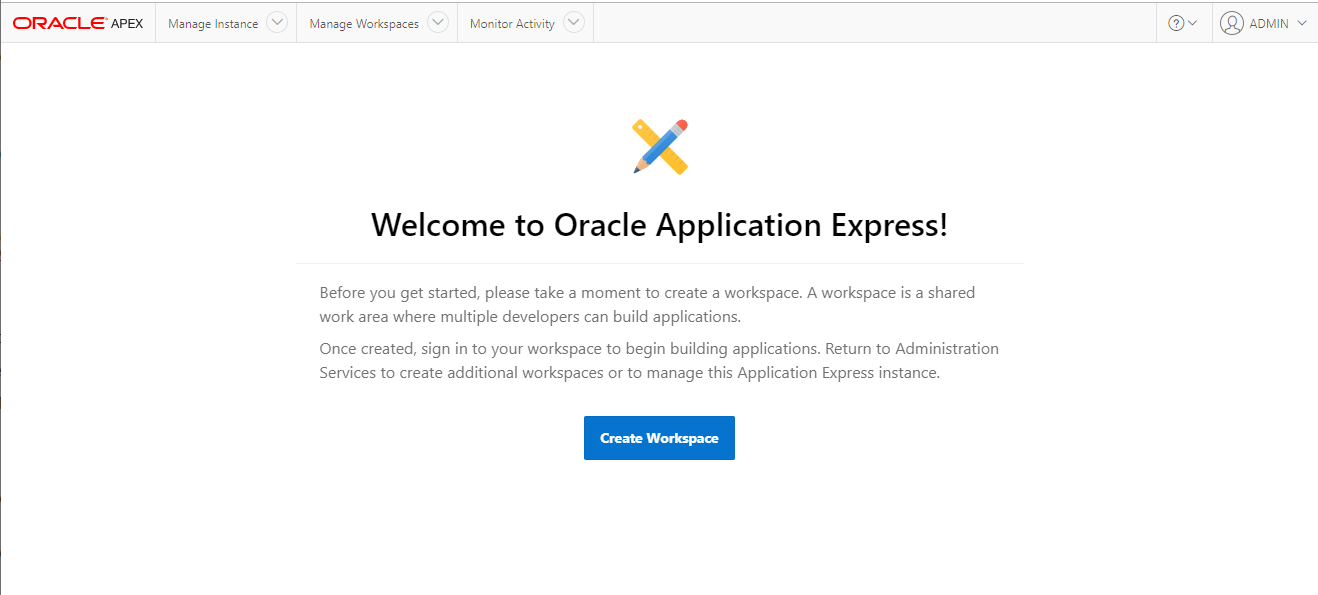Image resolution: width=1318 pixels, height=595 pixels.
Task: Expand the Monitor Activity dropdown arrow
Action: pos(573,23)
